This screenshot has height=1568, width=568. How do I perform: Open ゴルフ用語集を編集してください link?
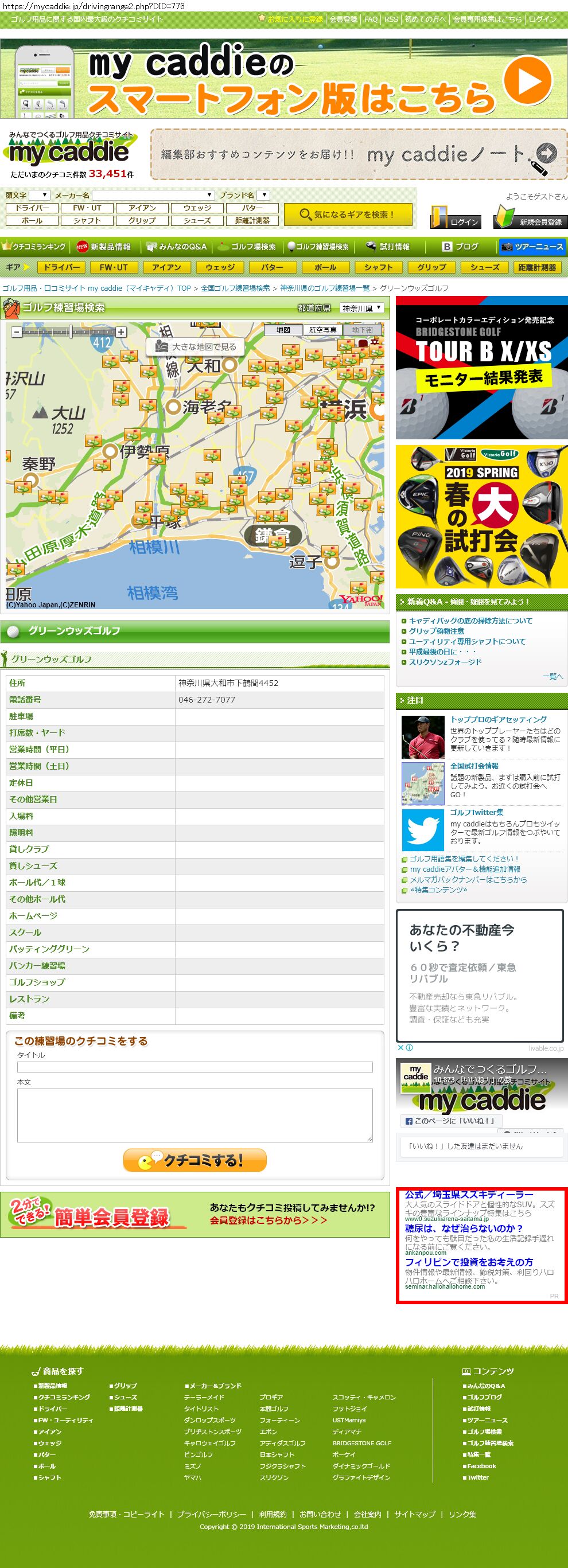[464, 859]
